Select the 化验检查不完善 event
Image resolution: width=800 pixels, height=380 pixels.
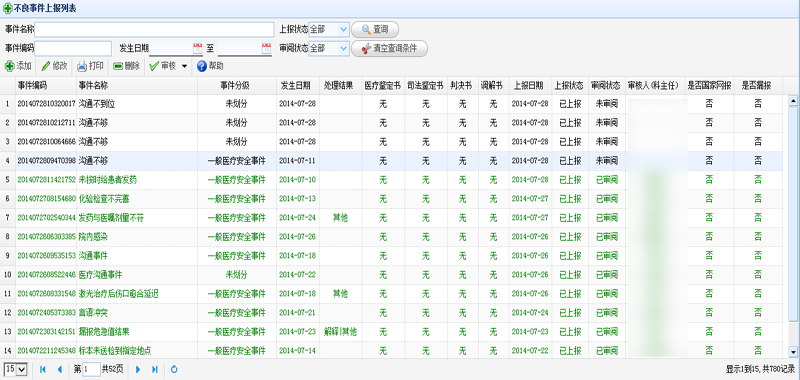coord(104,198)
